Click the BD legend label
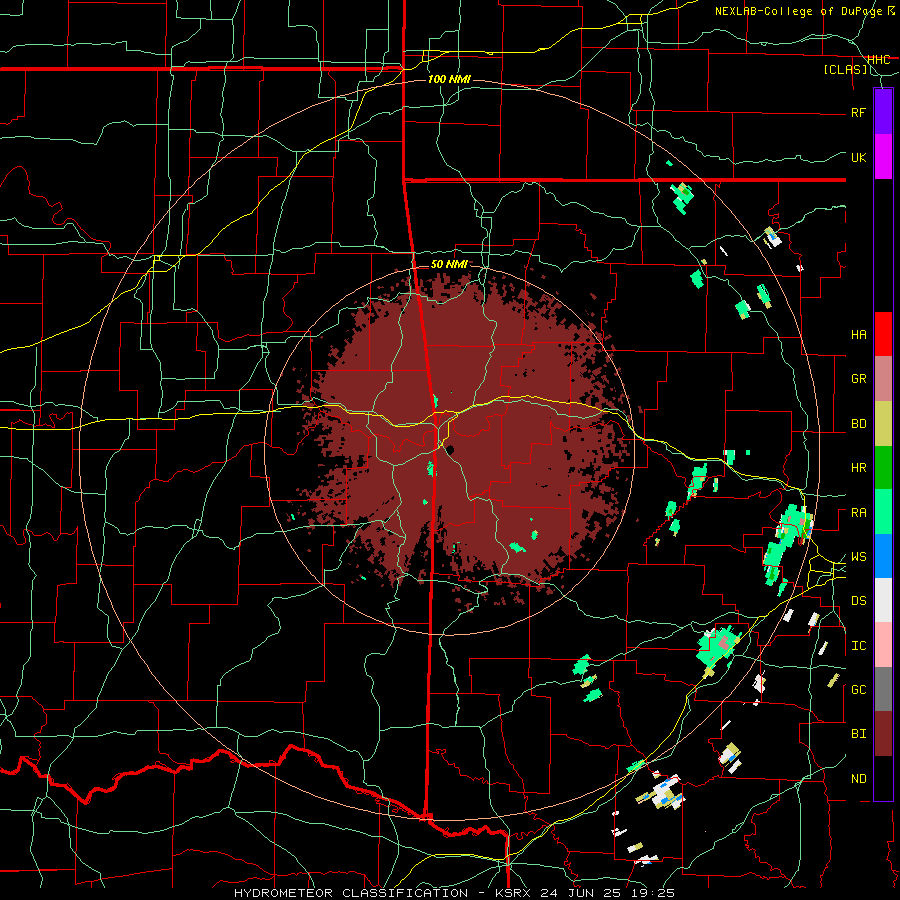The width and height of the screenshot is (900, 900). tap(858, 424)
